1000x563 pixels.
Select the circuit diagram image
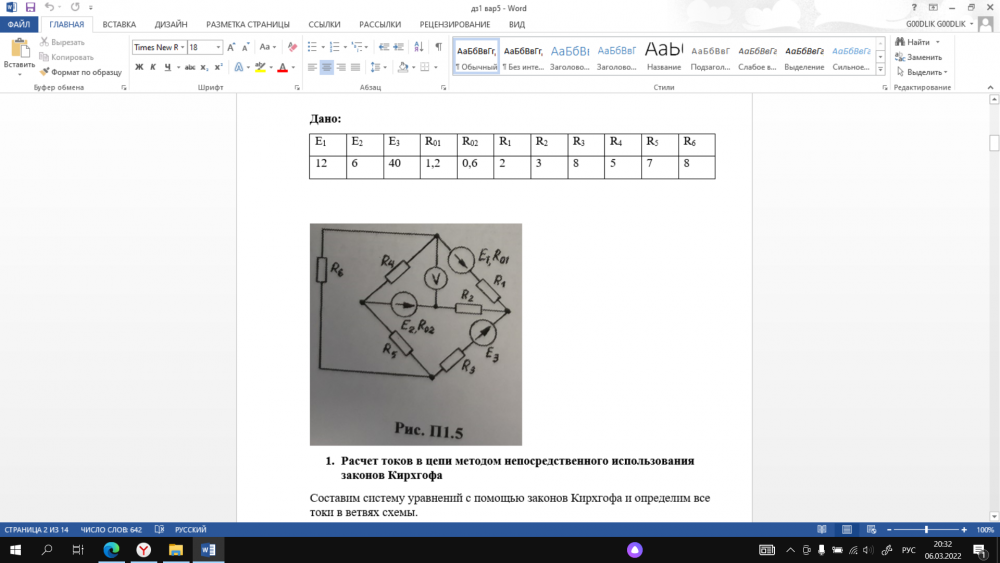coord(416,334)
